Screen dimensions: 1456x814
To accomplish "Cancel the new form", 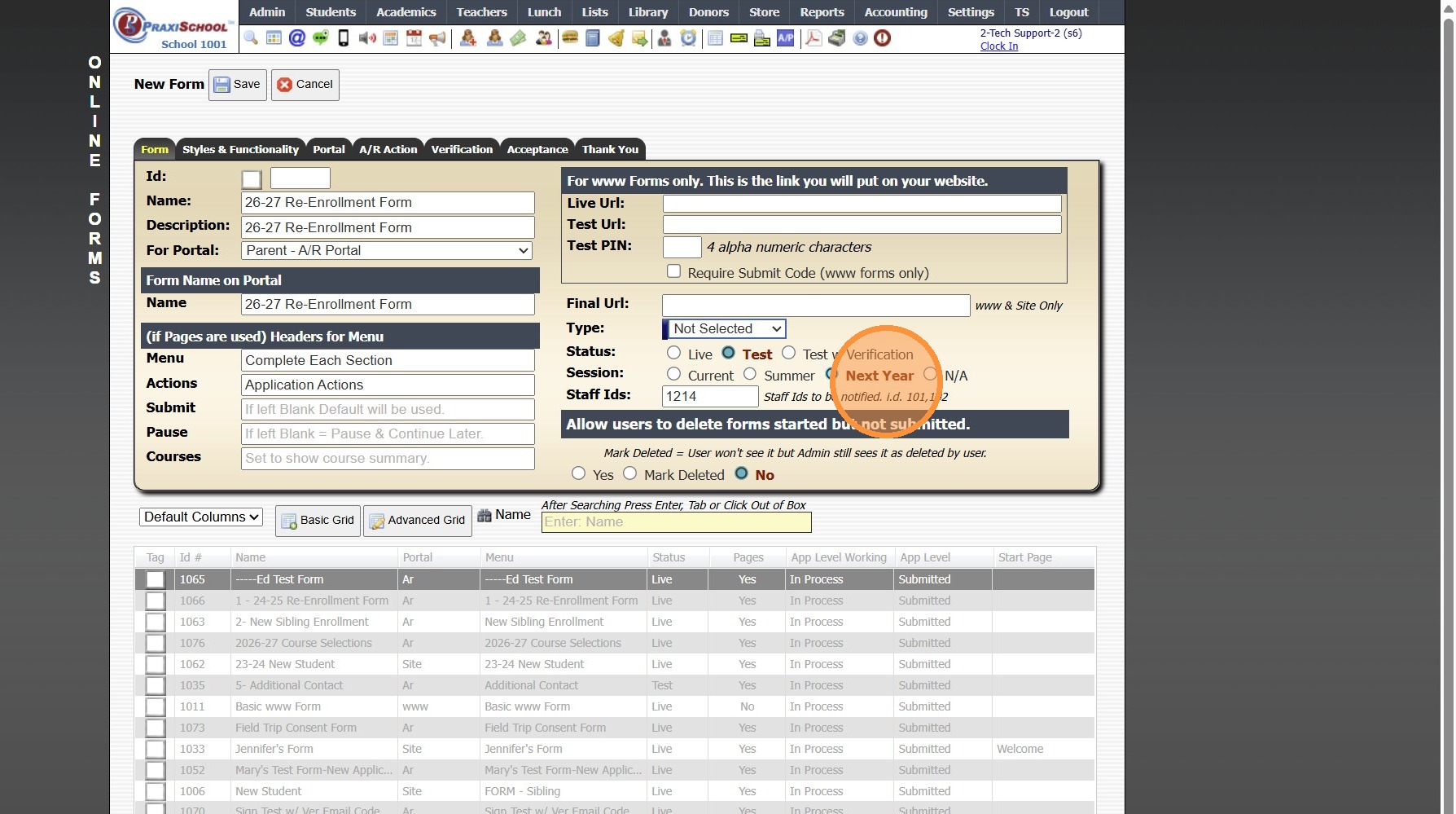I will coord(305,85).
